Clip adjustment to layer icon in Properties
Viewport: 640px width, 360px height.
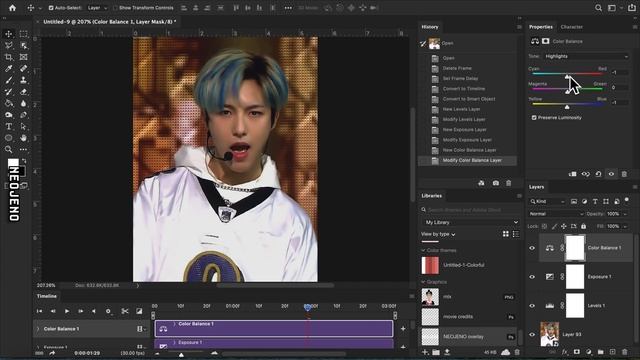[x=573, y=174]
